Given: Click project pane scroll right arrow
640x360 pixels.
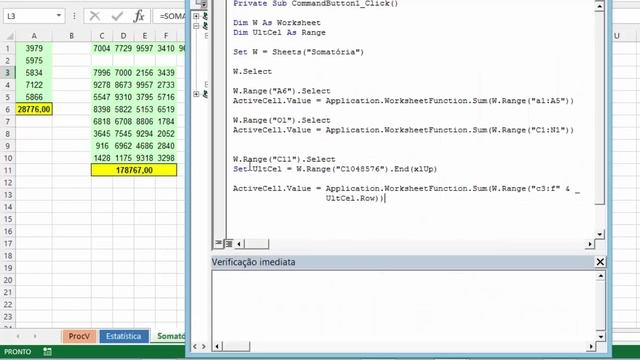Looking at the screenshot, I should pos(204,347).
